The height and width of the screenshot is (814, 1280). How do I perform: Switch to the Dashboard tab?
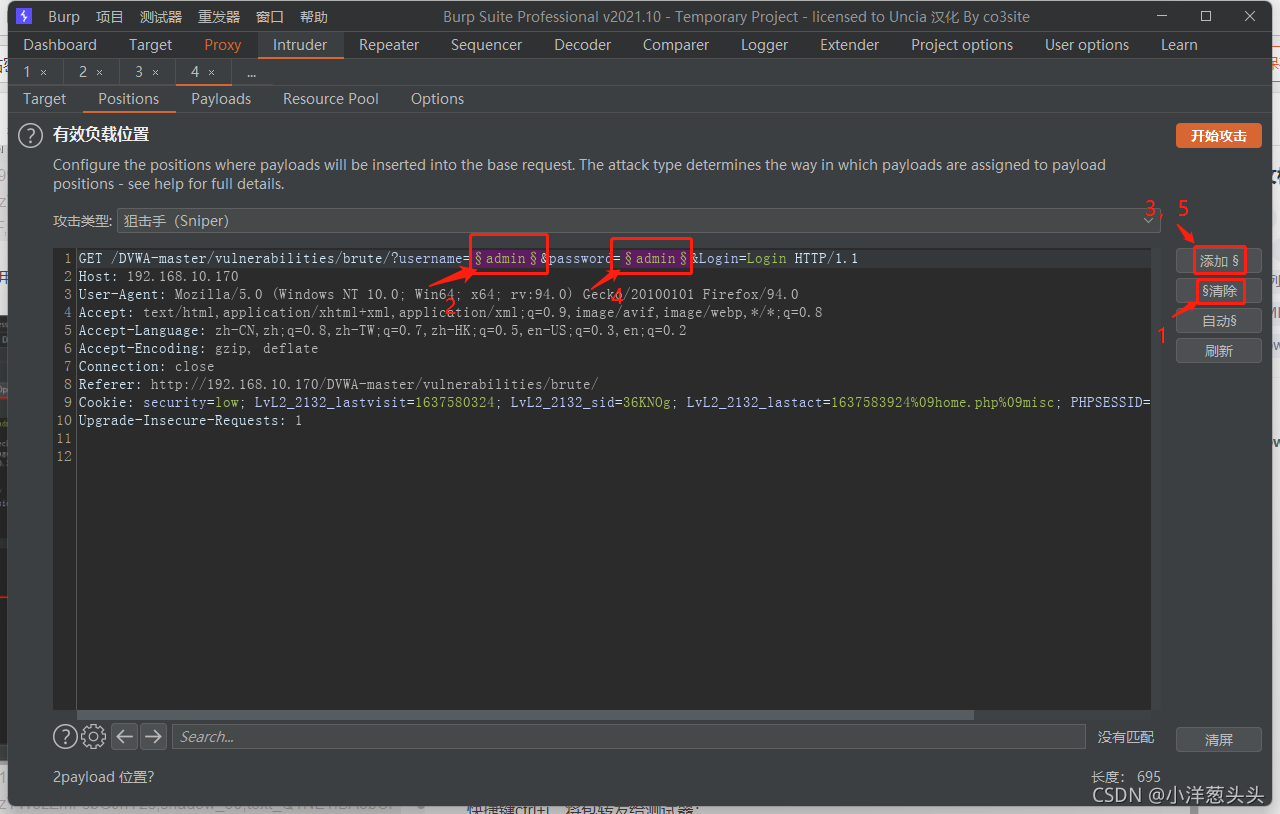pyautogui.click(x=60, y=45)
